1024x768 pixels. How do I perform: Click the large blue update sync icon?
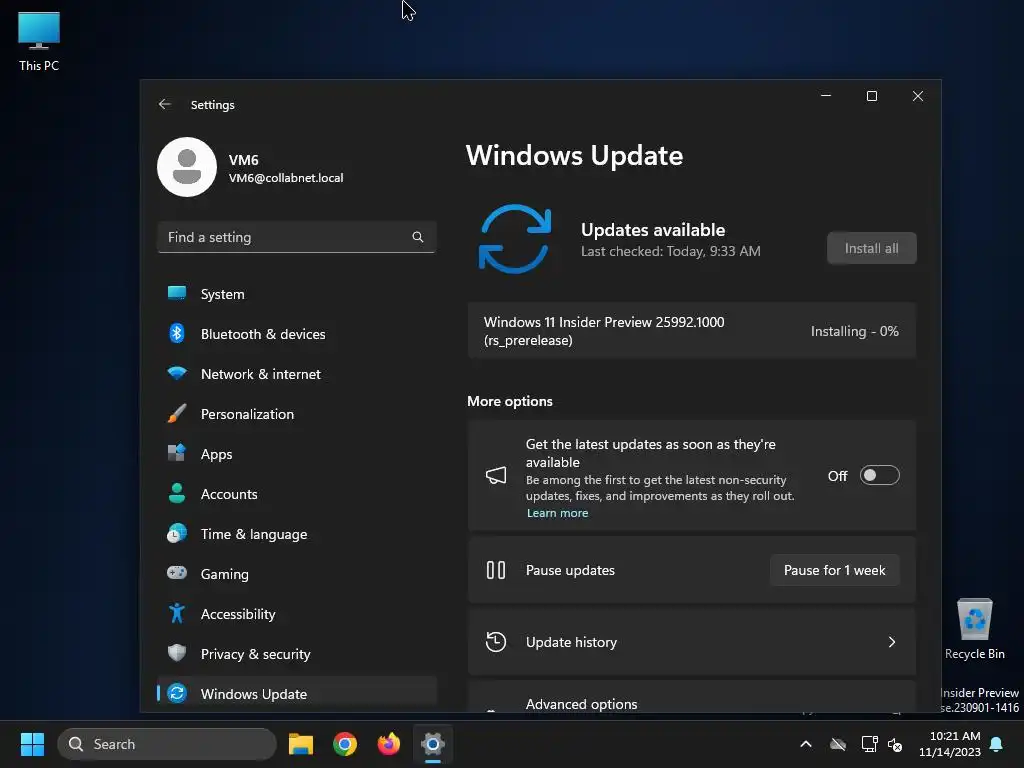click(x=515, y=239)
